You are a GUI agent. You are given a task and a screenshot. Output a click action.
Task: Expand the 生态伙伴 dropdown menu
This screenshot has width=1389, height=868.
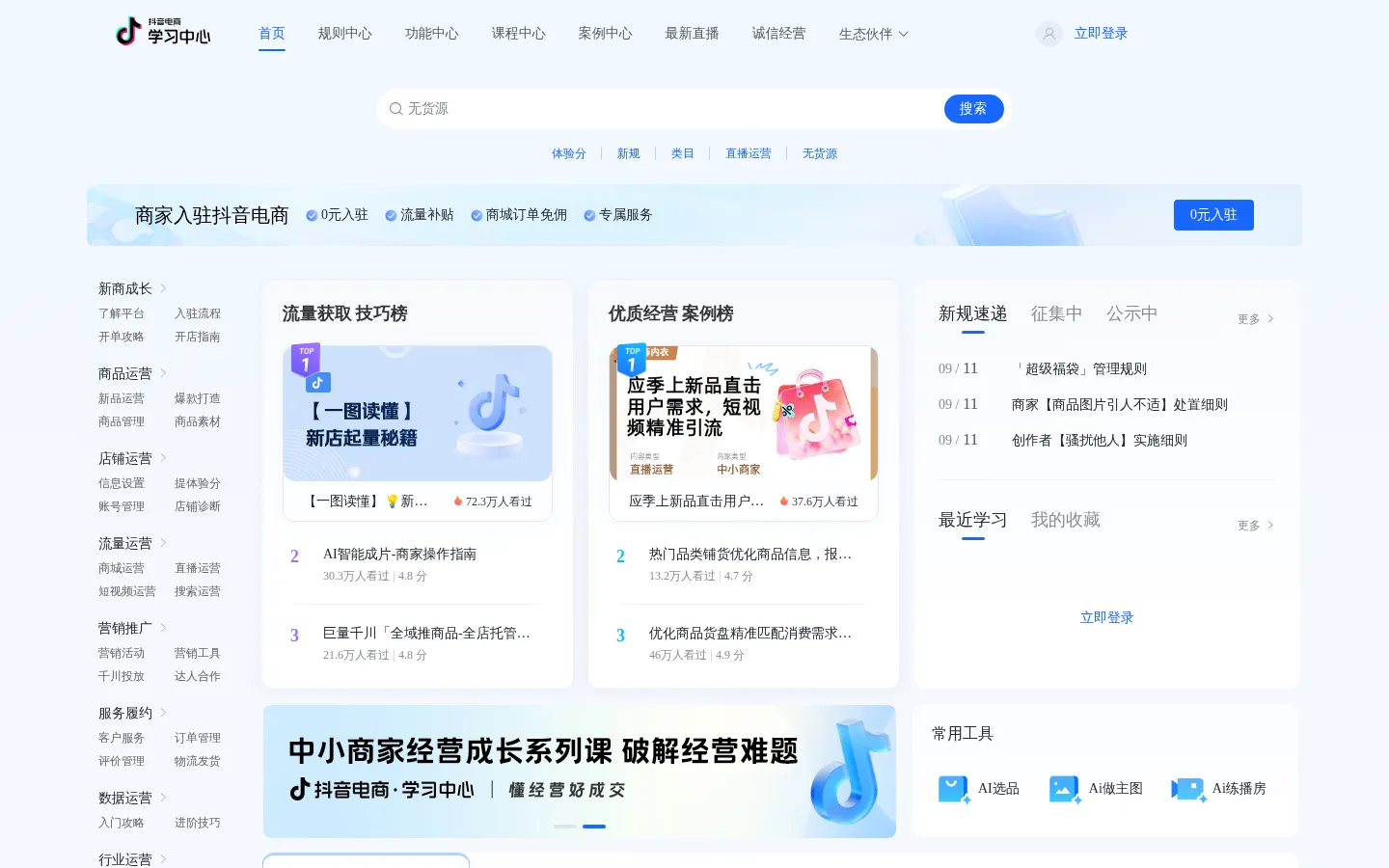coord(874,34)
